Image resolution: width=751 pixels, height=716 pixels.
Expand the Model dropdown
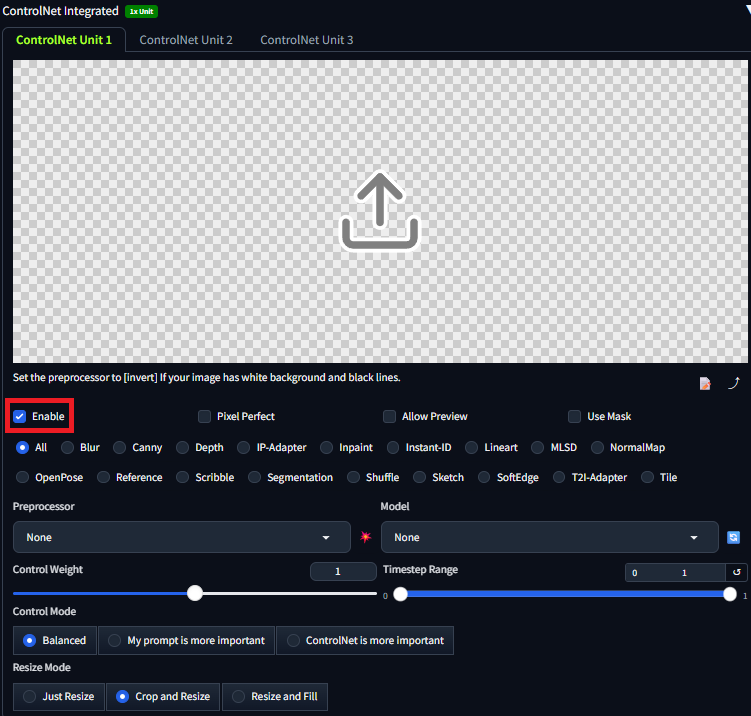549,537
